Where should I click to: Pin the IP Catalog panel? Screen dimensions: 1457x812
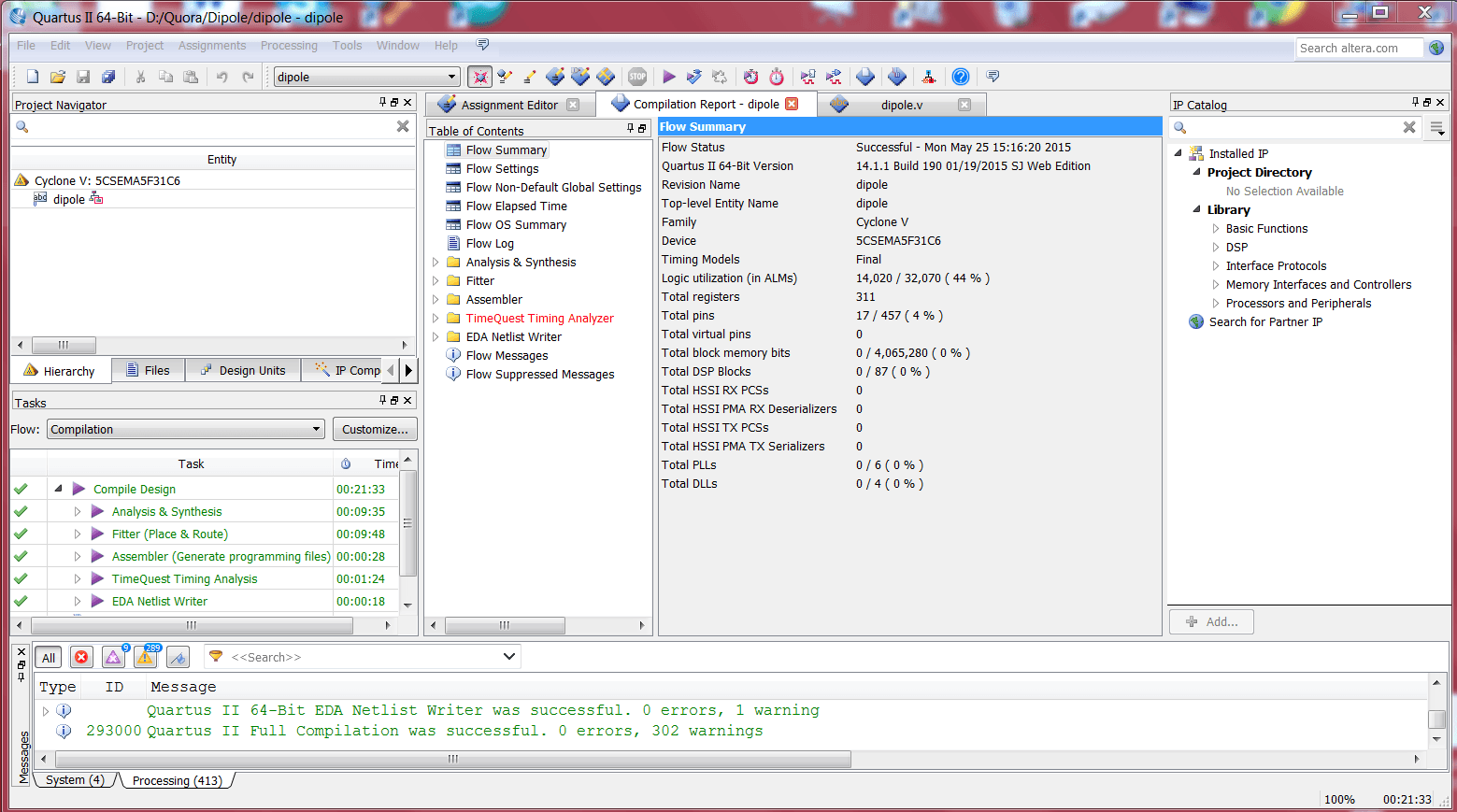pyautogui.click(x=1415, y=102)
